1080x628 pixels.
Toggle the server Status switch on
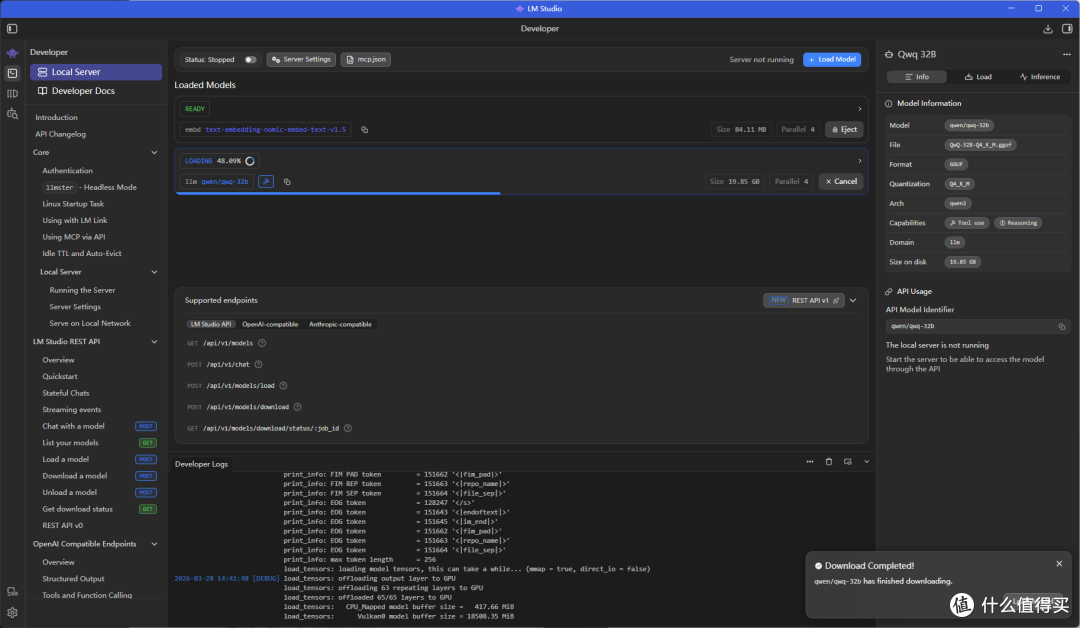[250, 60]
